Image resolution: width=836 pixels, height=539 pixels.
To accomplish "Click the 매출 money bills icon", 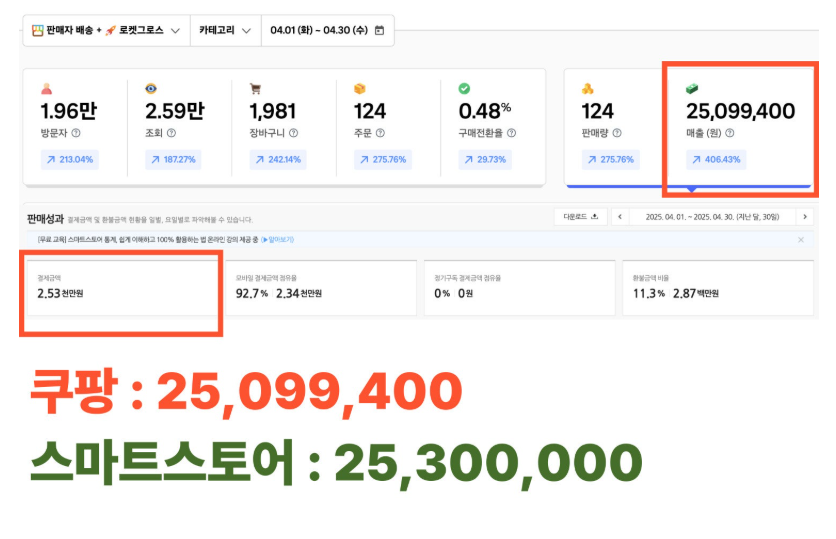I will [692, 88].
